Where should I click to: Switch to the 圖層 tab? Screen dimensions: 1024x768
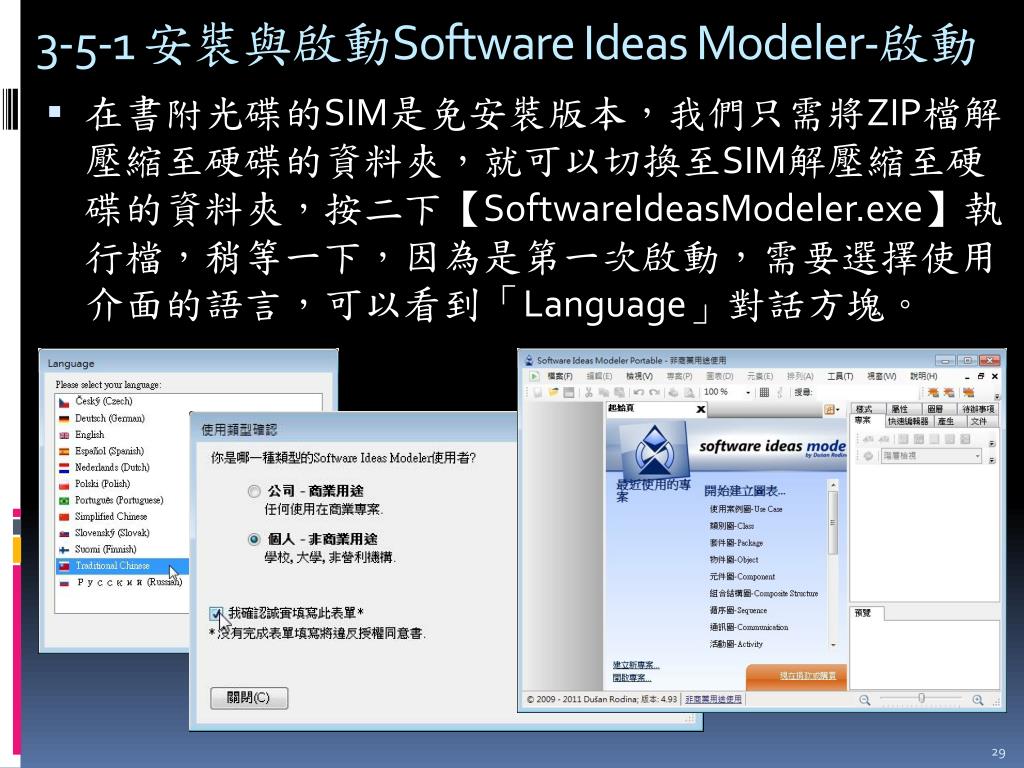[x=939, y=409]
